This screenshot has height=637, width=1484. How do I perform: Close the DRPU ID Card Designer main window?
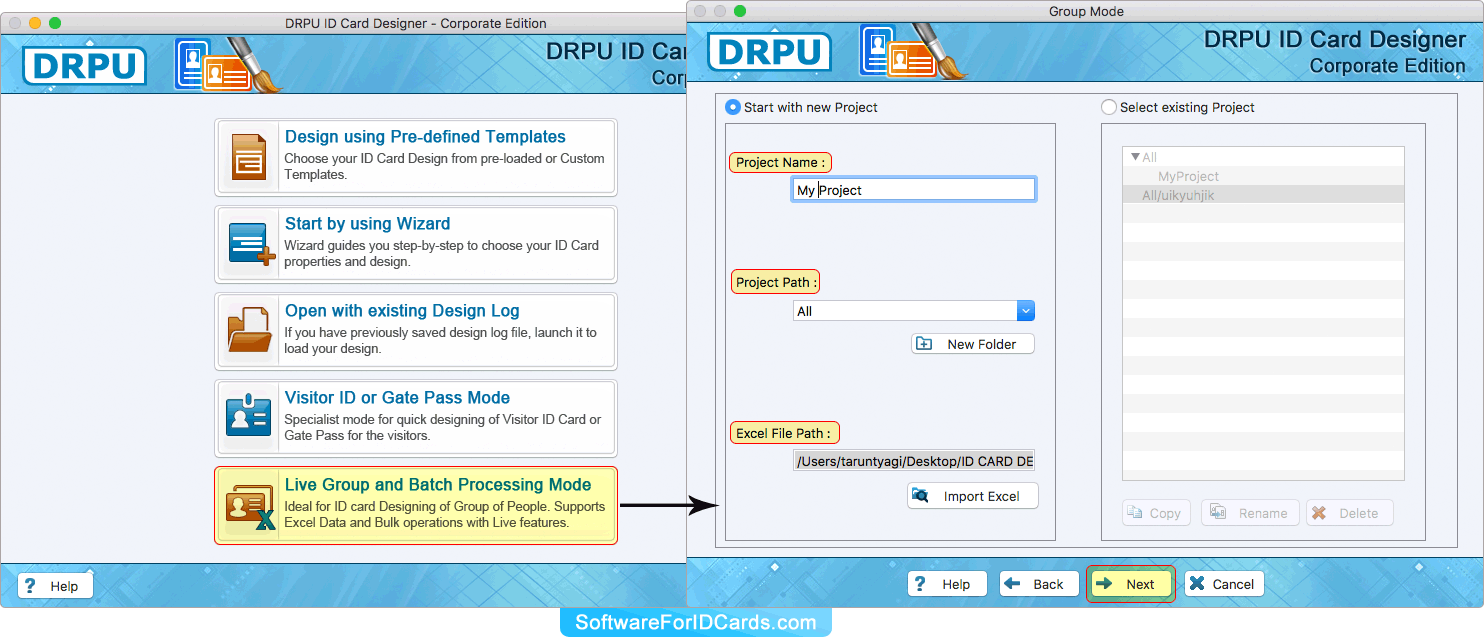pos(15,23)
